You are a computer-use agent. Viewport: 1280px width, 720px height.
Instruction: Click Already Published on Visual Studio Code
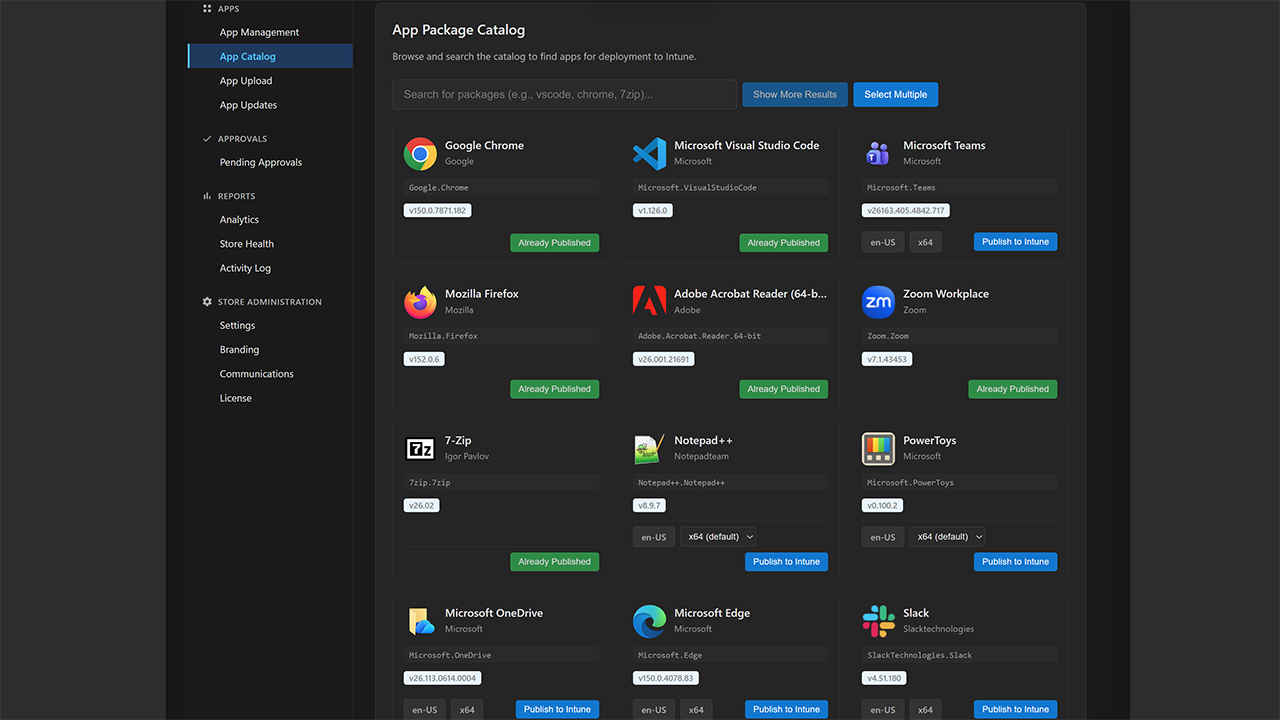tap(783, 242)
